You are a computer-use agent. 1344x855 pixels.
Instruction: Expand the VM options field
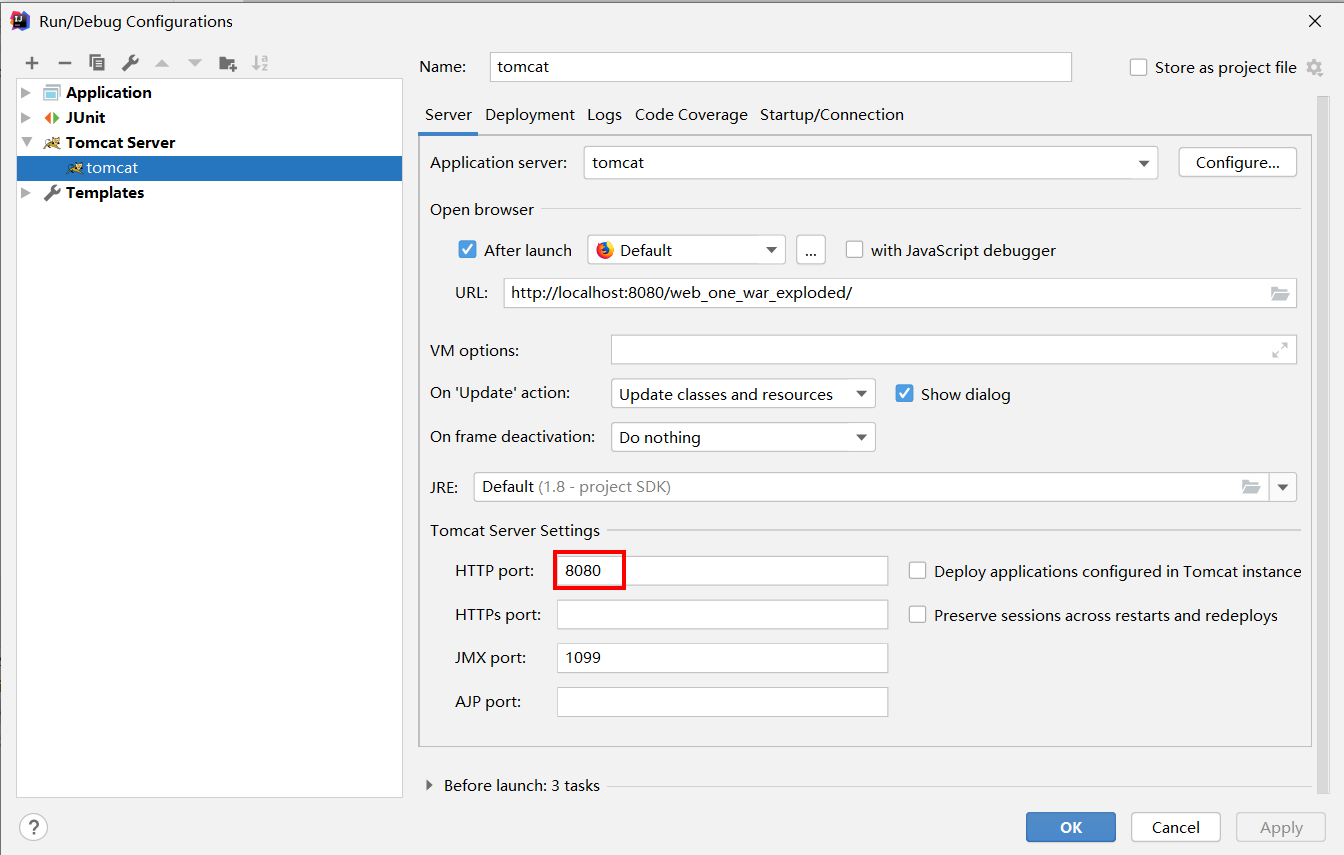coord(1280,350)
